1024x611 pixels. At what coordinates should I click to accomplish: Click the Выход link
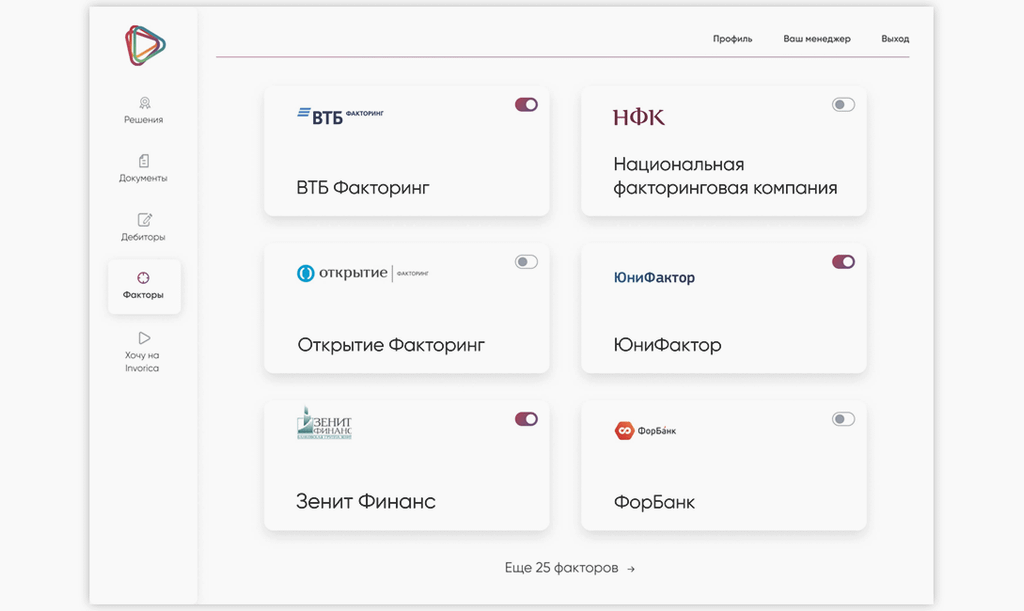[895, 39]
